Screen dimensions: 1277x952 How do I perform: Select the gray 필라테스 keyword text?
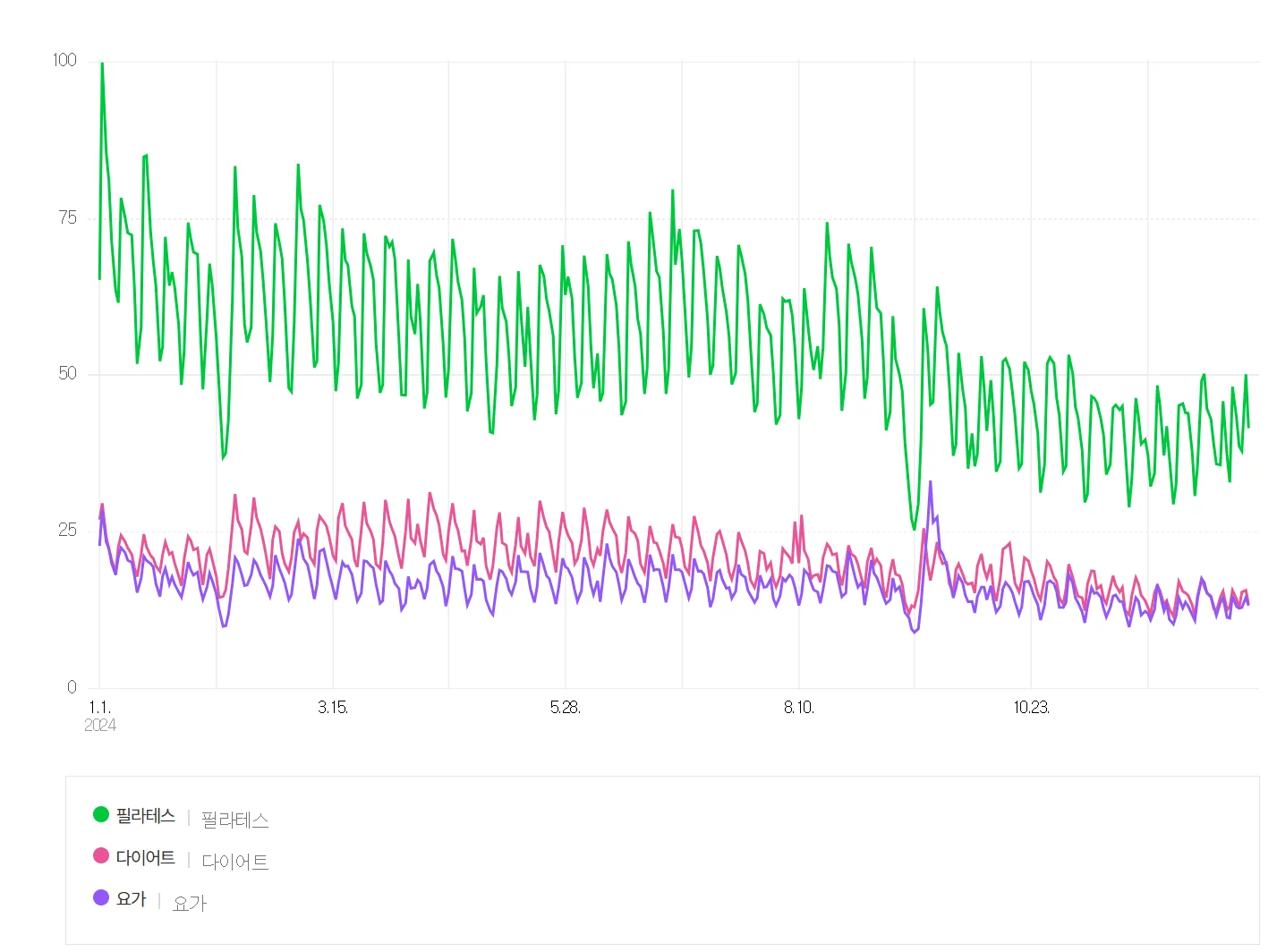(x=234, y=820)
